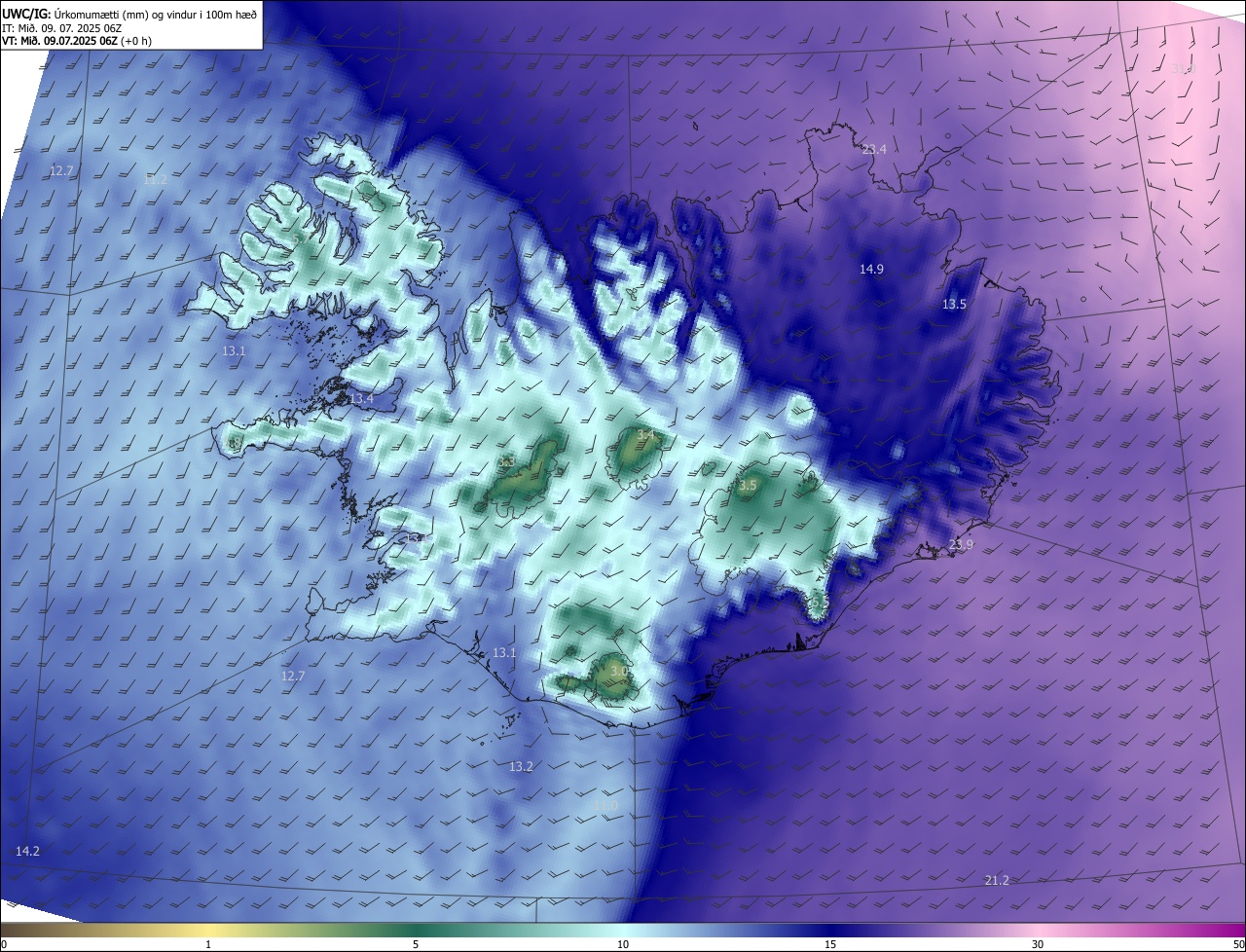Click the 23.9 value label on the map

pos(961,545)
